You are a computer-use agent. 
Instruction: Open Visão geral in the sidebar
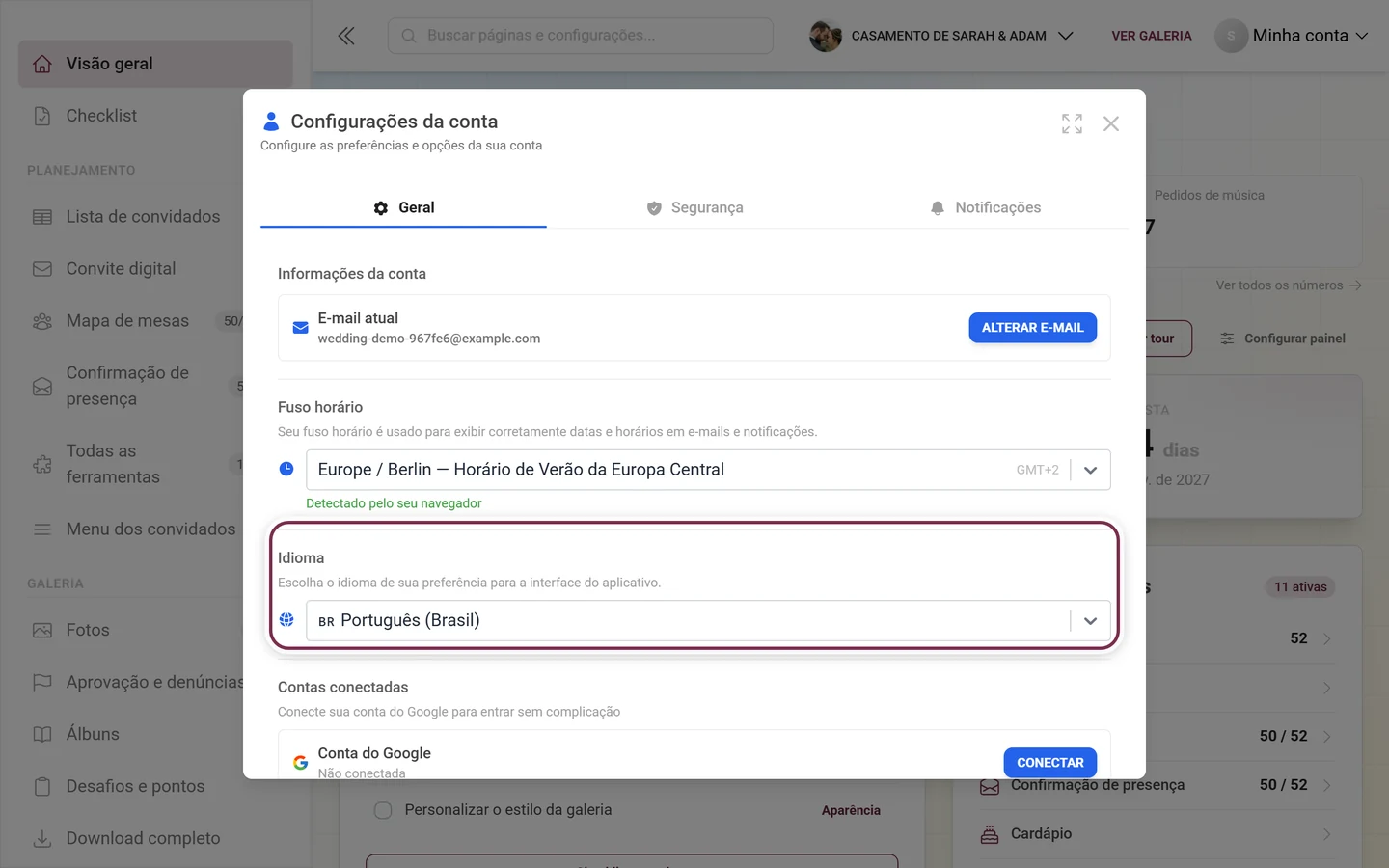point(155,64)
